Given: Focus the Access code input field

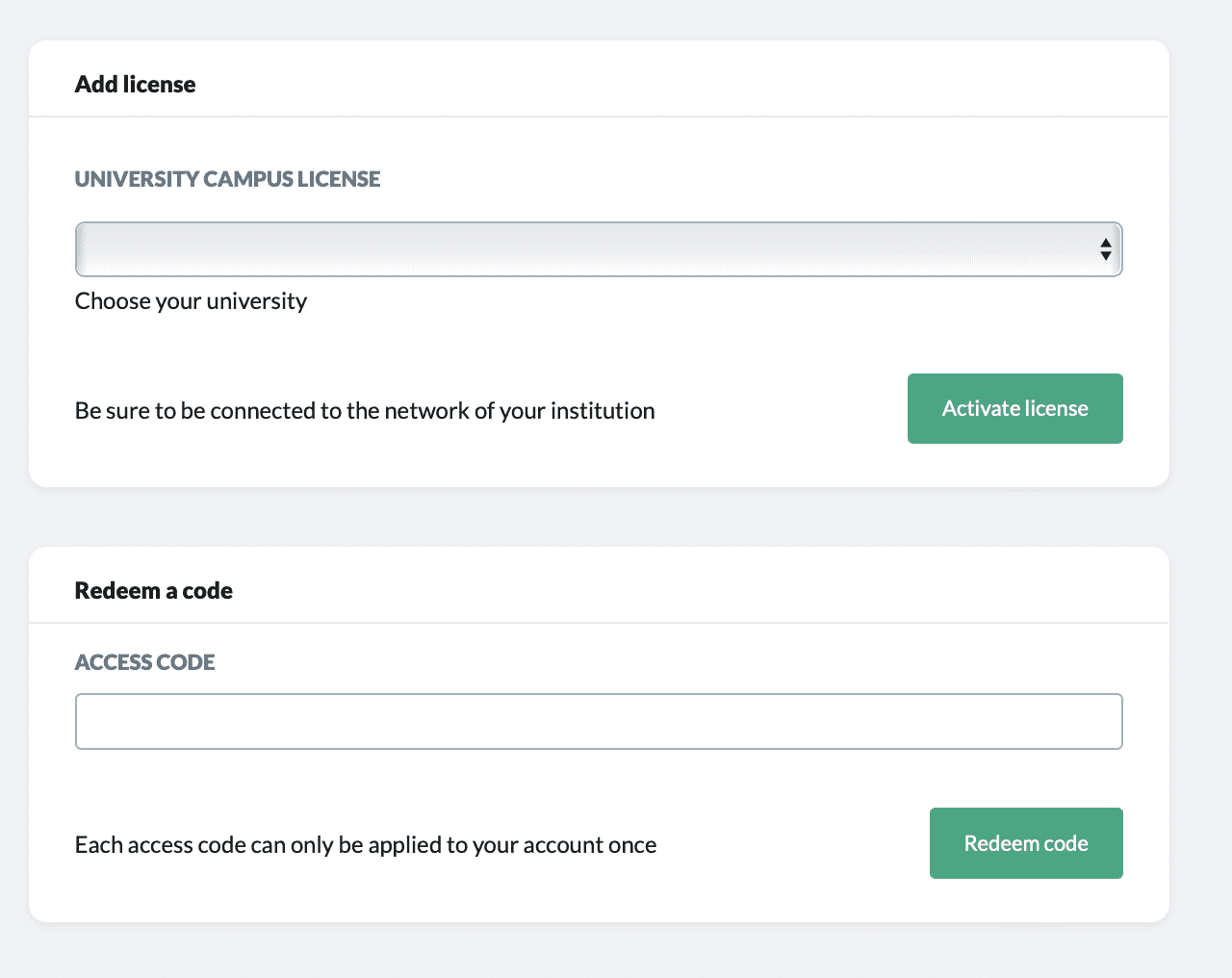Looking at the screenshot, I should (x=599, y=722).
